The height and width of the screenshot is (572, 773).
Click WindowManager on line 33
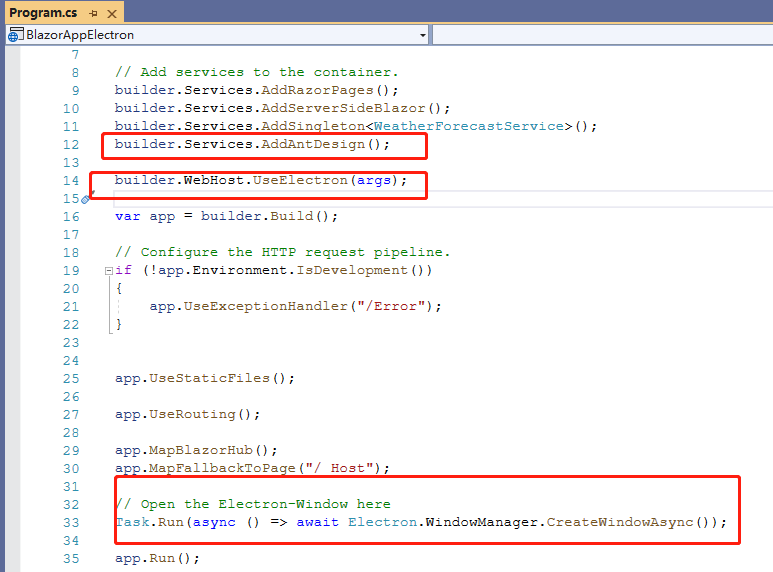point(481,522)
